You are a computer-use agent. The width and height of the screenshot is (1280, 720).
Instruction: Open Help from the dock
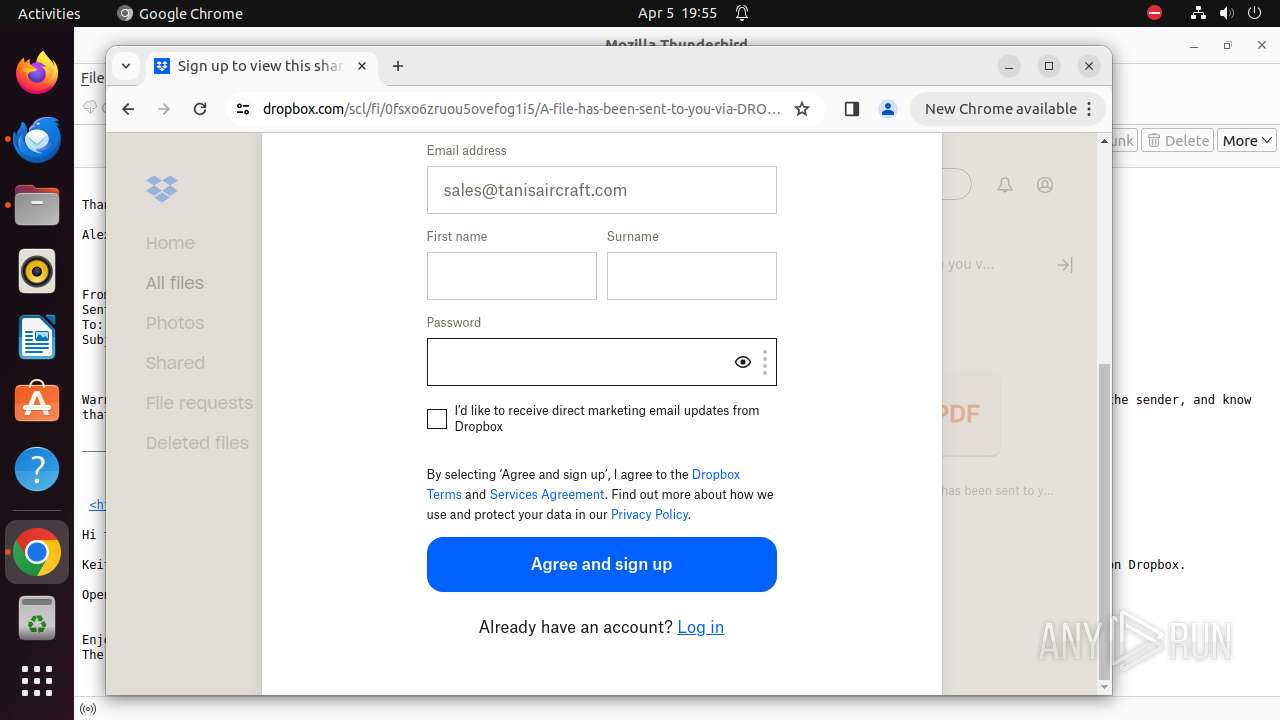(37, 469)
